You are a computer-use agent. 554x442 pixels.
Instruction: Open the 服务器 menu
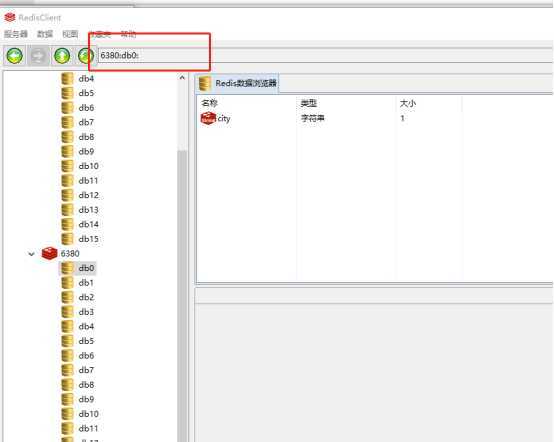pyautogui.click(x=16, y=34)
